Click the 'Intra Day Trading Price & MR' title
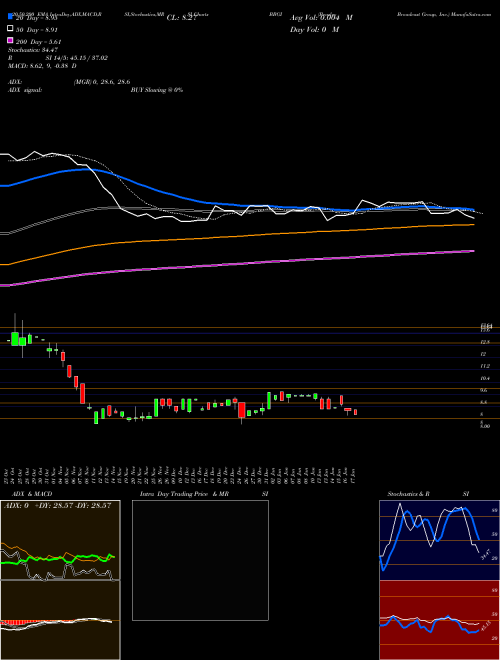This screenshot has width=500, height=660. [184, 494]
